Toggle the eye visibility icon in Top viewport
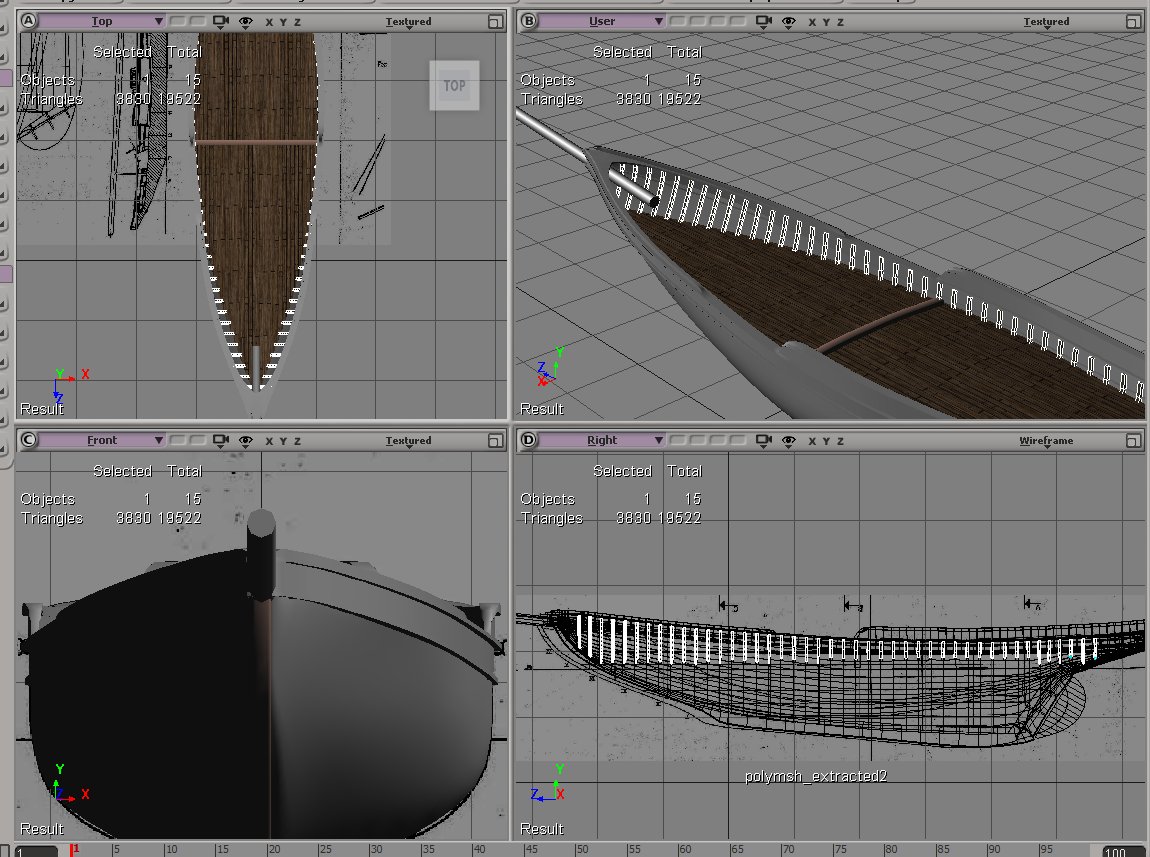The height and width of the screenshot is (857, 1150). pos(245,21)
